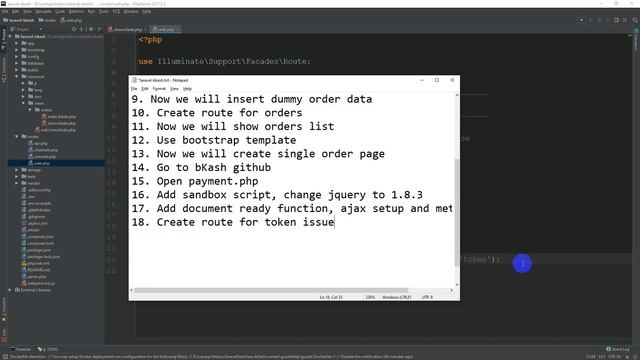Open the Event Log in PhpStorm status bar
This screenshot has height=360, width=640.
click(618, 349)
